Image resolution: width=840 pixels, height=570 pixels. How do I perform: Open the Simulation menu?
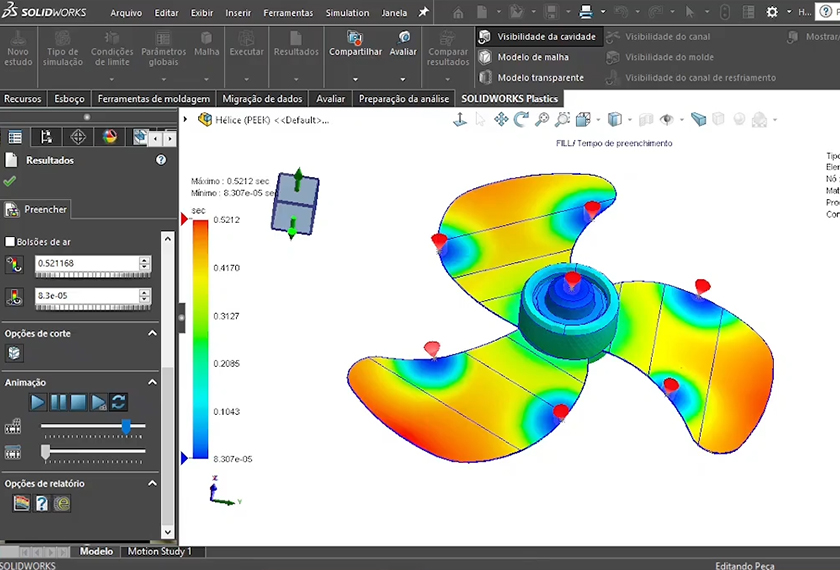(347, 13)
